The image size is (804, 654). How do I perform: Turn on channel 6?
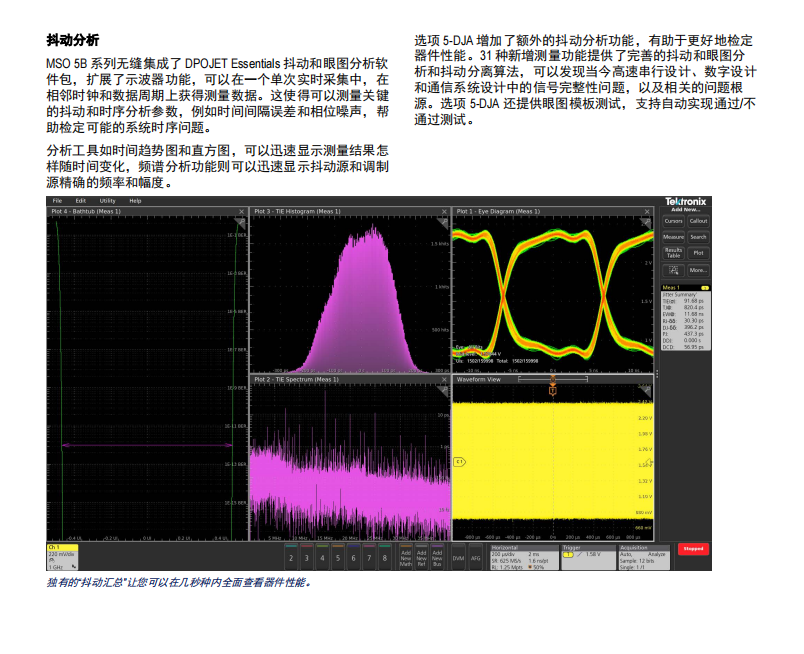[x=353, y=557]
